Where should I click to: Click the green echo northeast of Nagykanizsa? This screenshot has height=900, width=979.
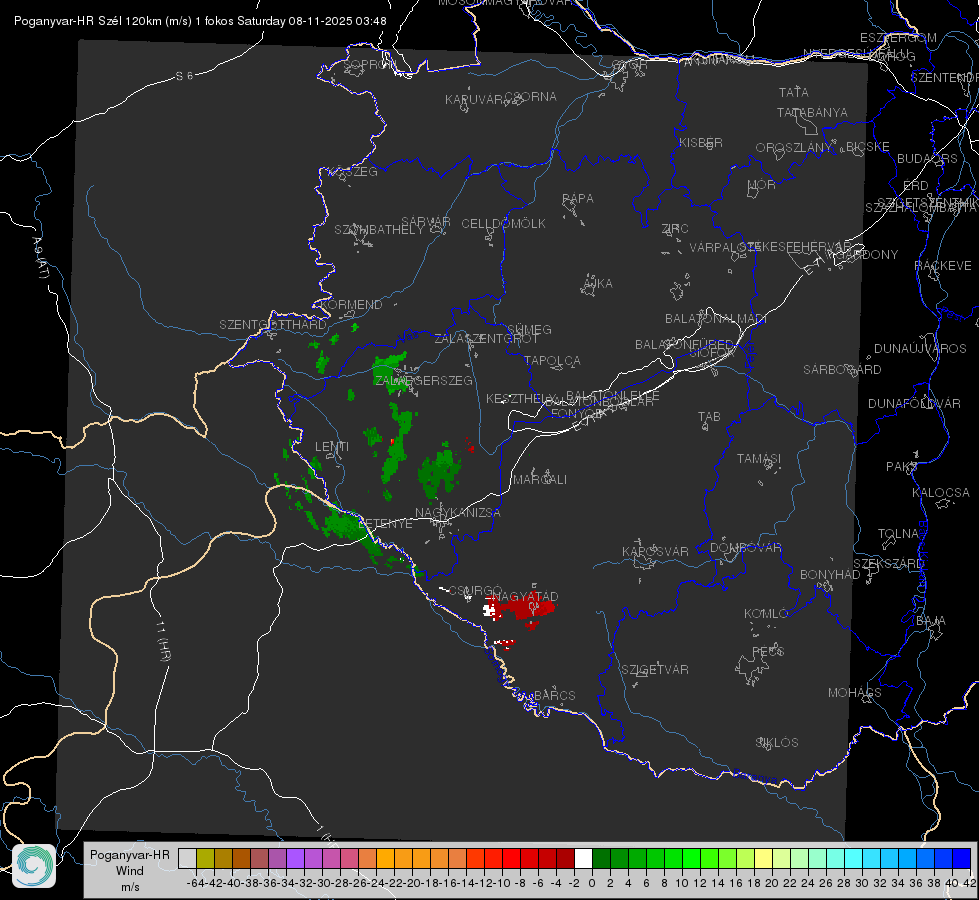click(x=440, y=472)
